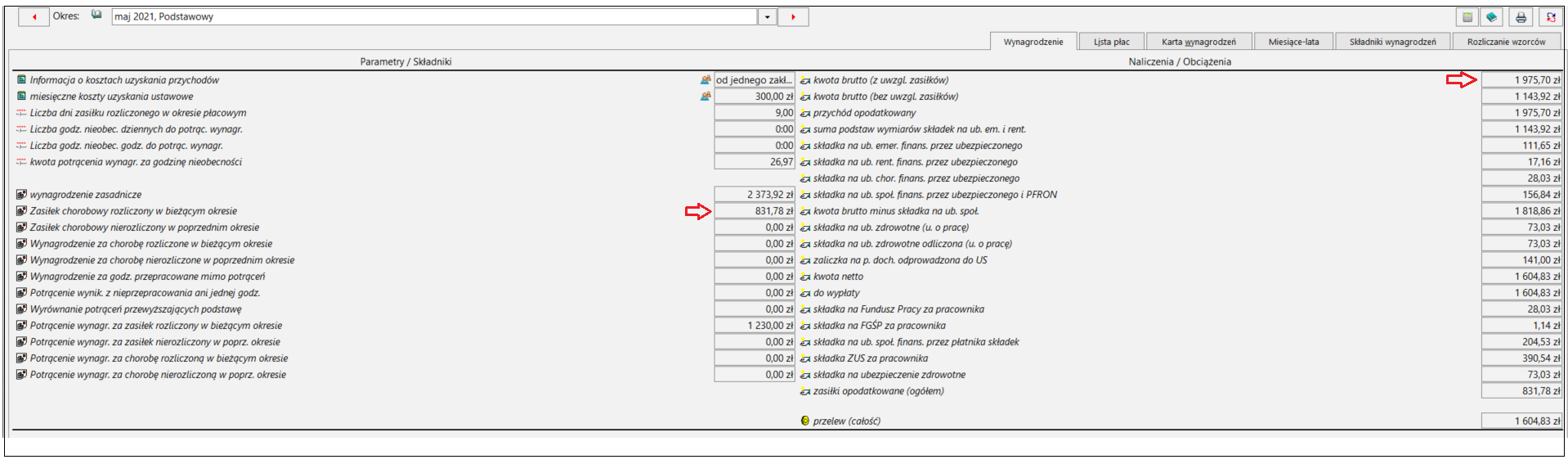Image resolution: width=1568 pixels, height=464 pixels.
Task: Click the icon before 'wynagrodzenie zasadnicze'
Action: [x=21, y=195]
